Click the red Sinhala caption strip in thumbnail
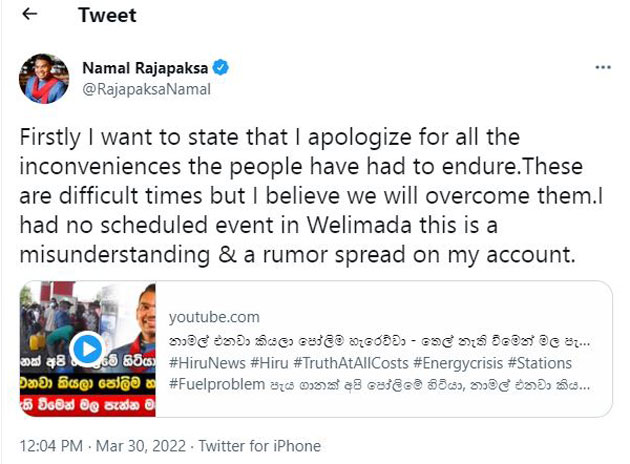 coord(88,405)
